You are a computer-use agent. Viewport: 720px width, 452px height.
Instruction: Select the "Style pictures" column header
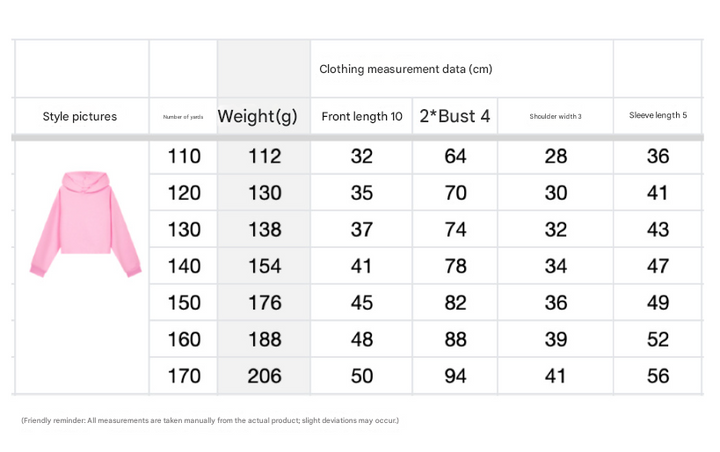(80, 117)
